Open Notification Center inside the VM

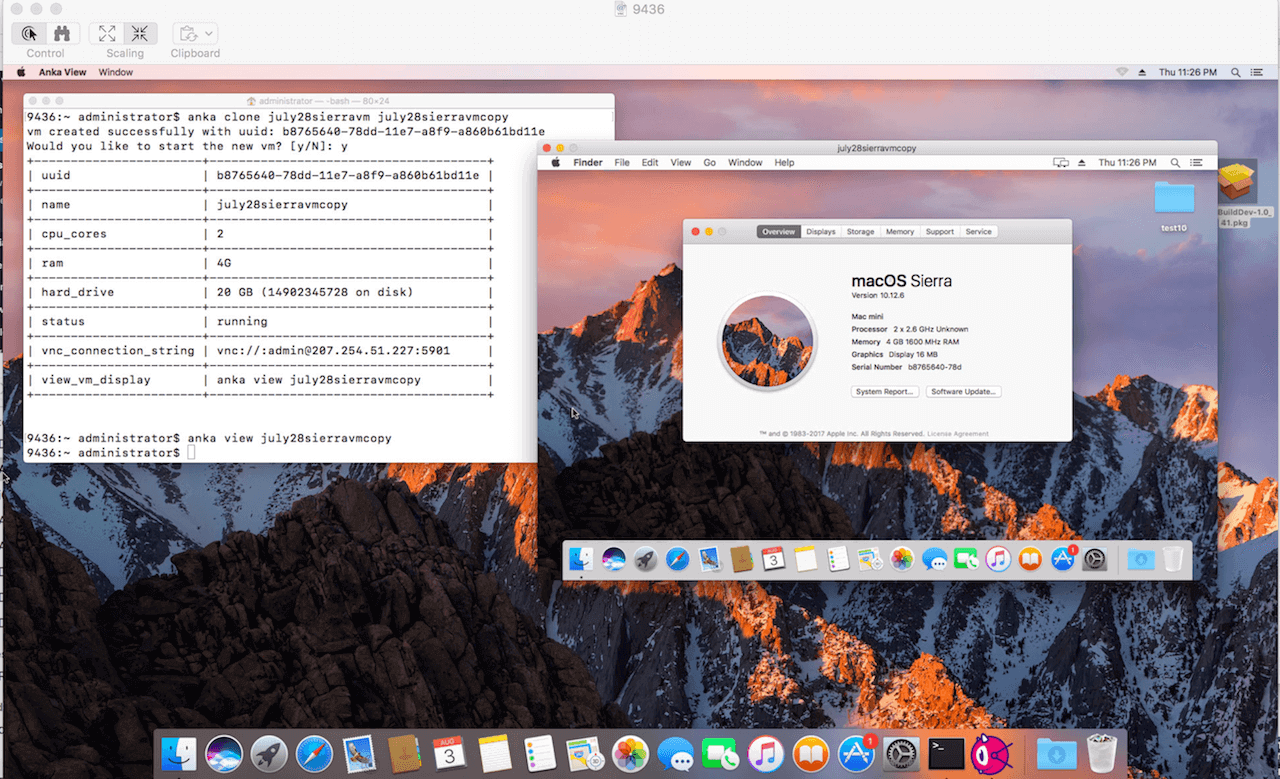(x=1198, y=162)
